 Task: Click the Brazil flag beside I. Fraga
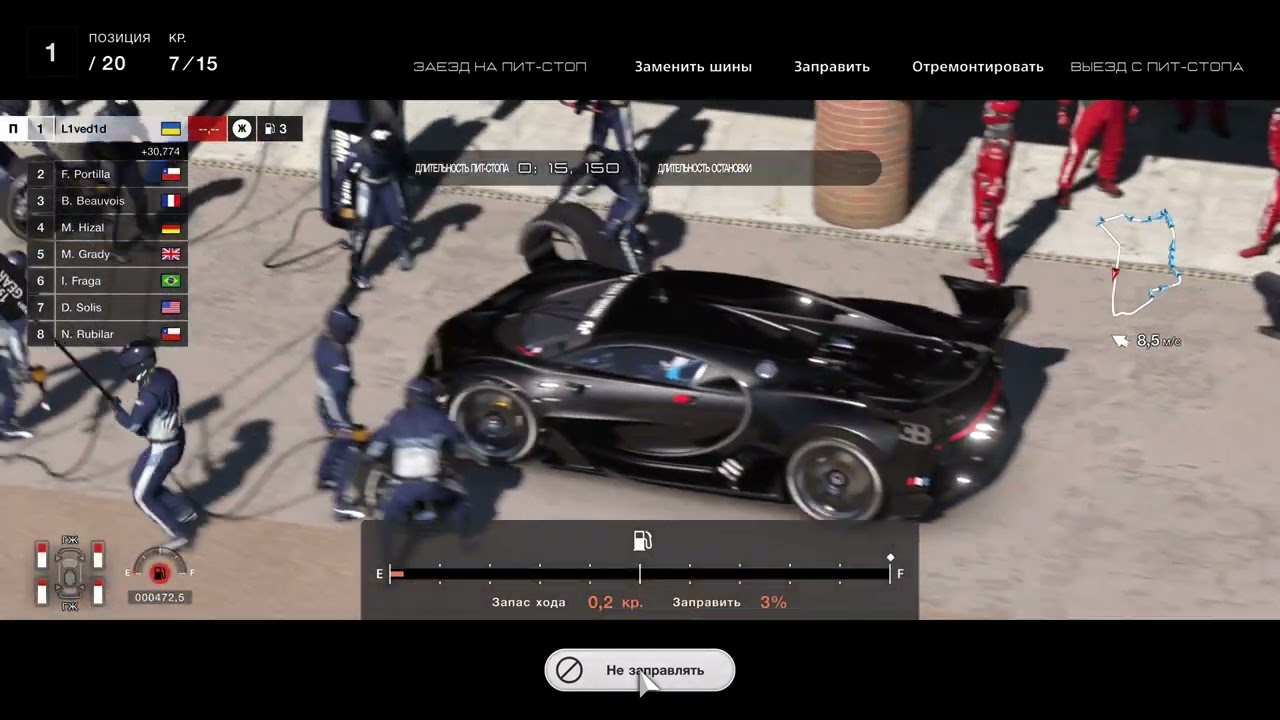171,281
